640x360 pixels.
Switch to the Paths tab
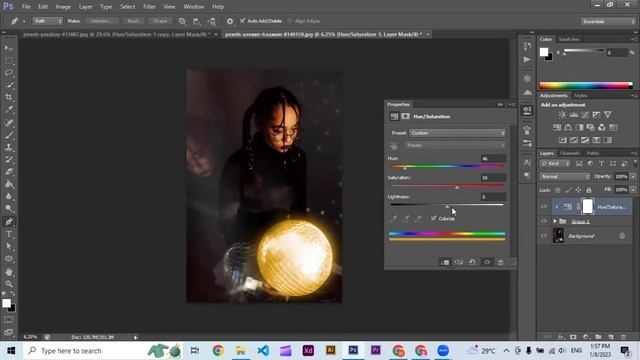point(593,153)
